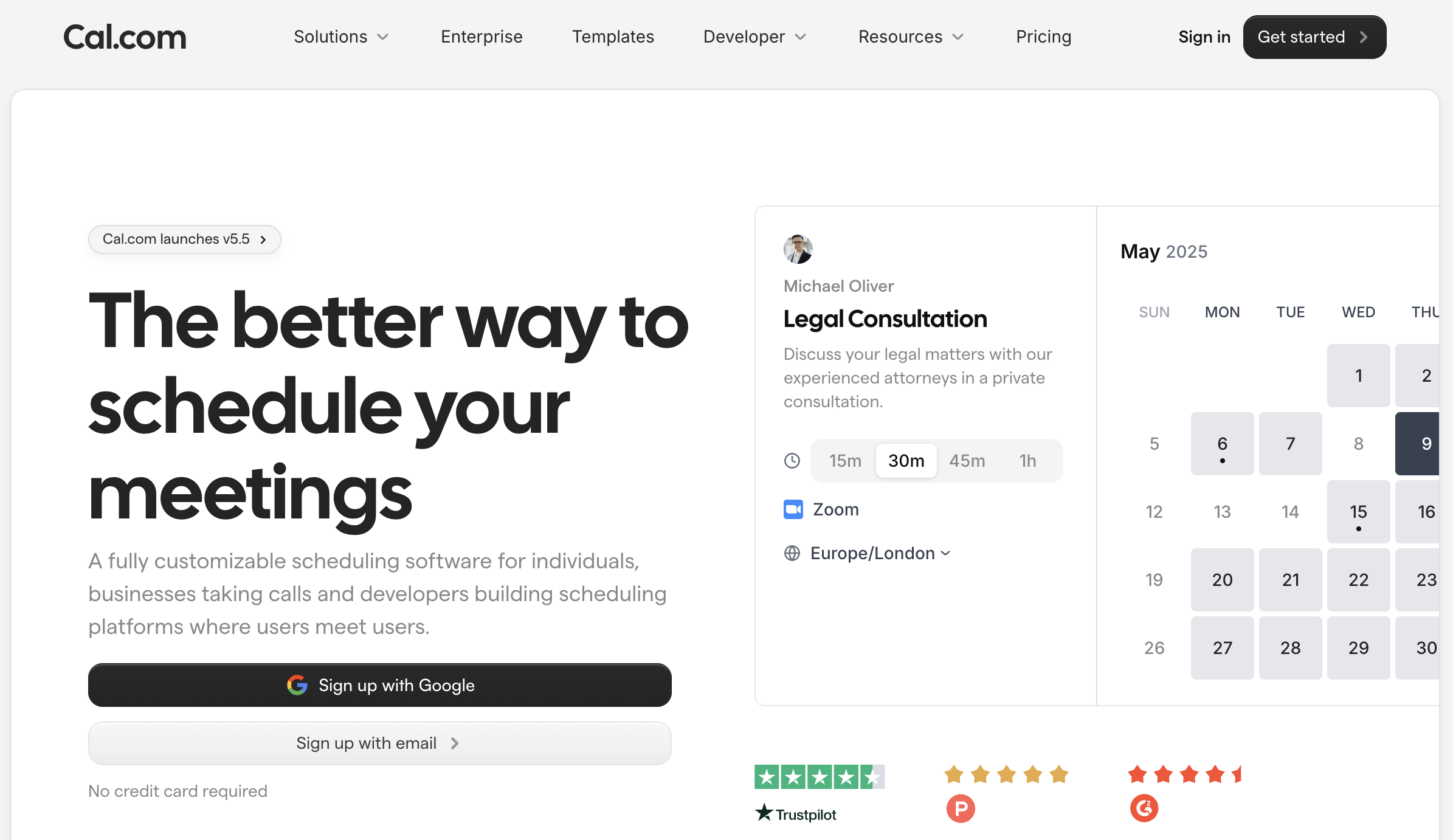Open the Pricing menu item
This screenshot has width=1453, height=840.
pyautogui.click(x=1043, y=37)
